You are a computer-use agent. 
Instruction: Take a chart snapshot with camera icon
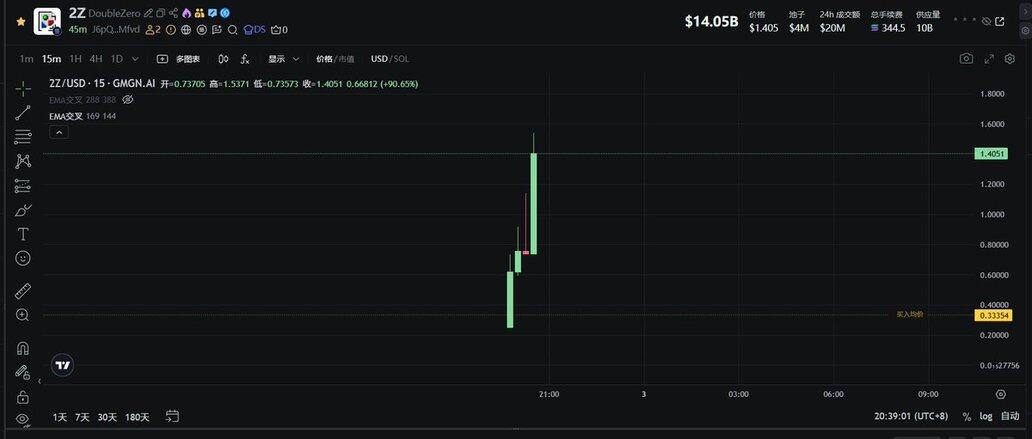click(966, 59)
